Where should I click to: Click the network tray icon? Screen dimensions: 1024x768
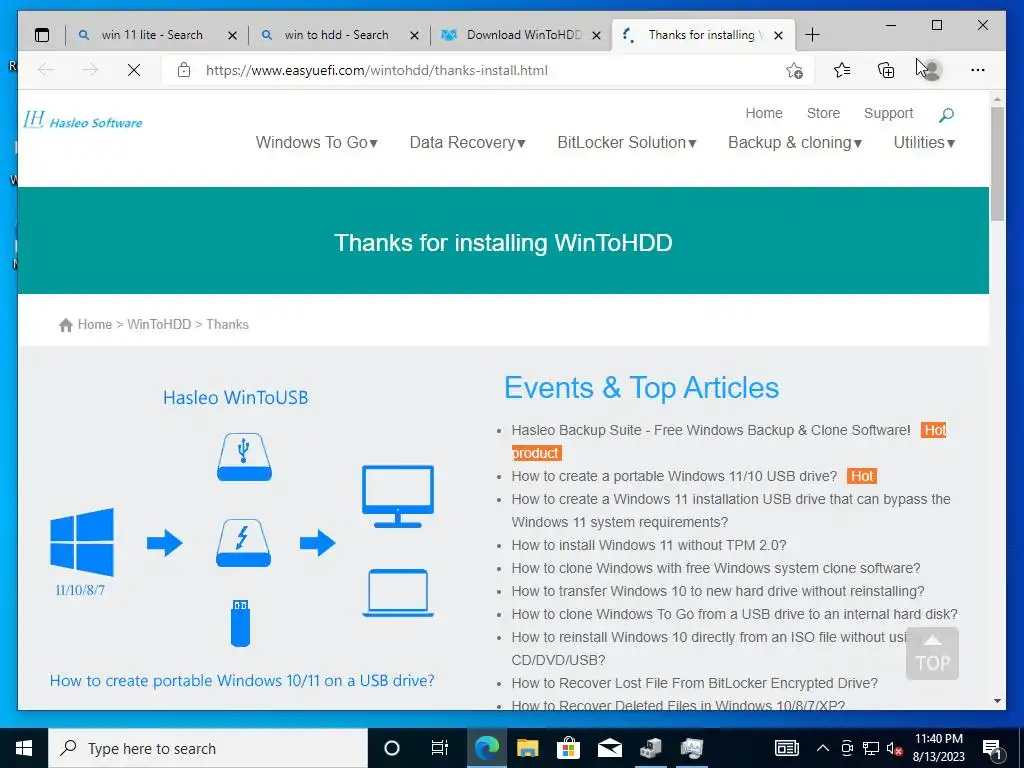pos(871,748)
